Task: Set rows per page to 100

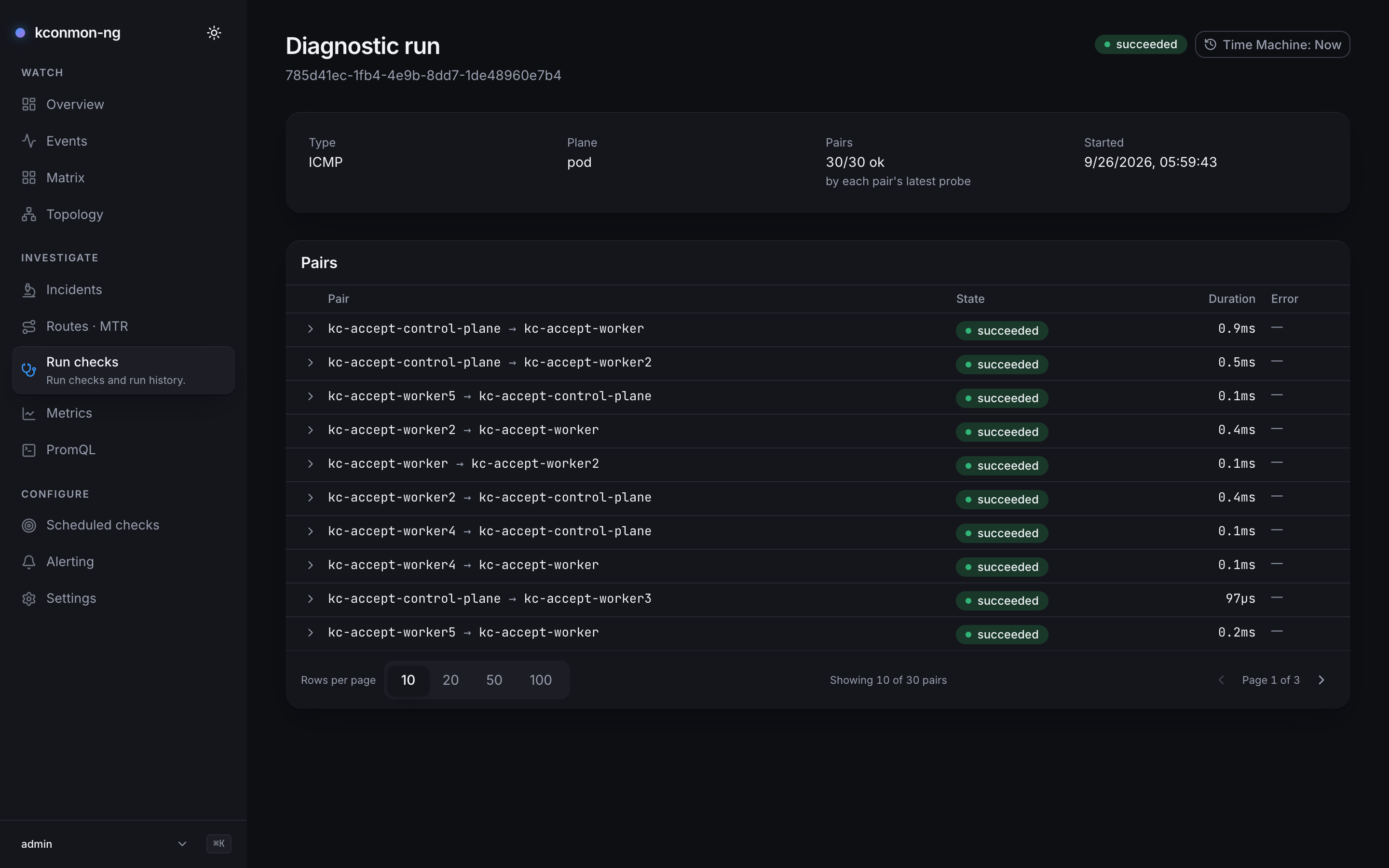Action: coord(541,680)
